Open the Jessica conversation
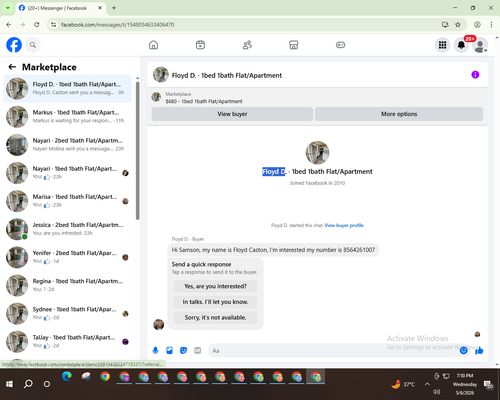The width and height of the screenshot is (500, 400). 67,229
